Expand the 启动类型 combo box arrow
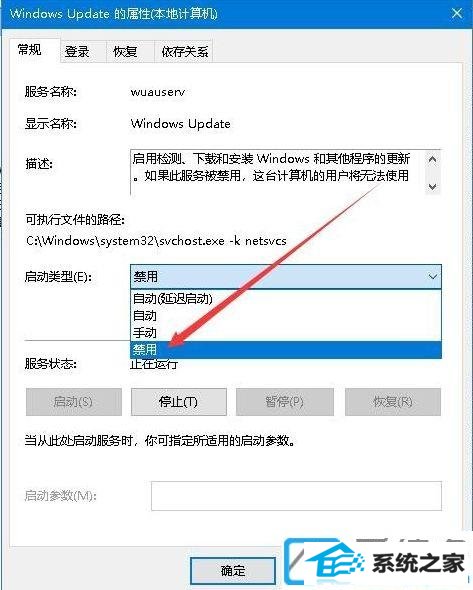 pyautogui.click(x=432, y=277)
